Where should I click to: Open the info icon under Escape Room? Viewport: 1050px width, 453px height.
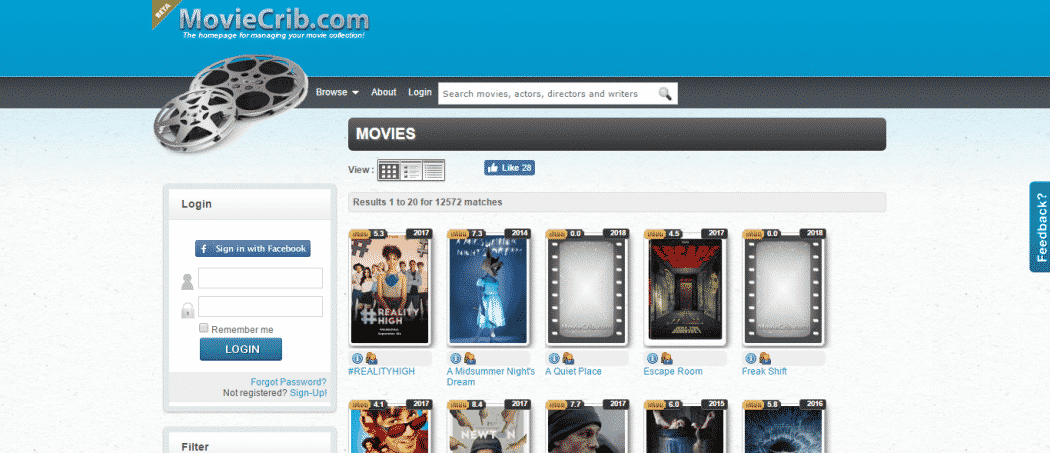click(652, 359)
